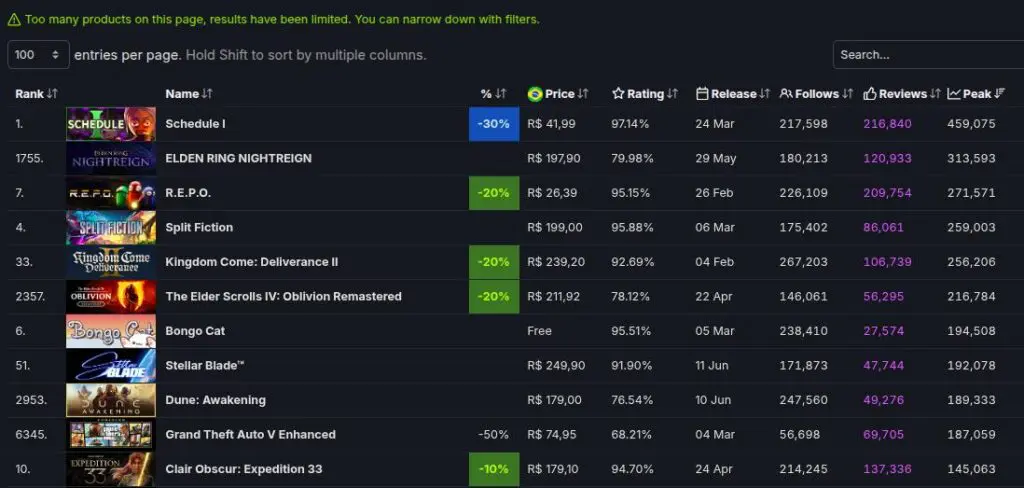Click review count 86,061

(x=884, y=228)
